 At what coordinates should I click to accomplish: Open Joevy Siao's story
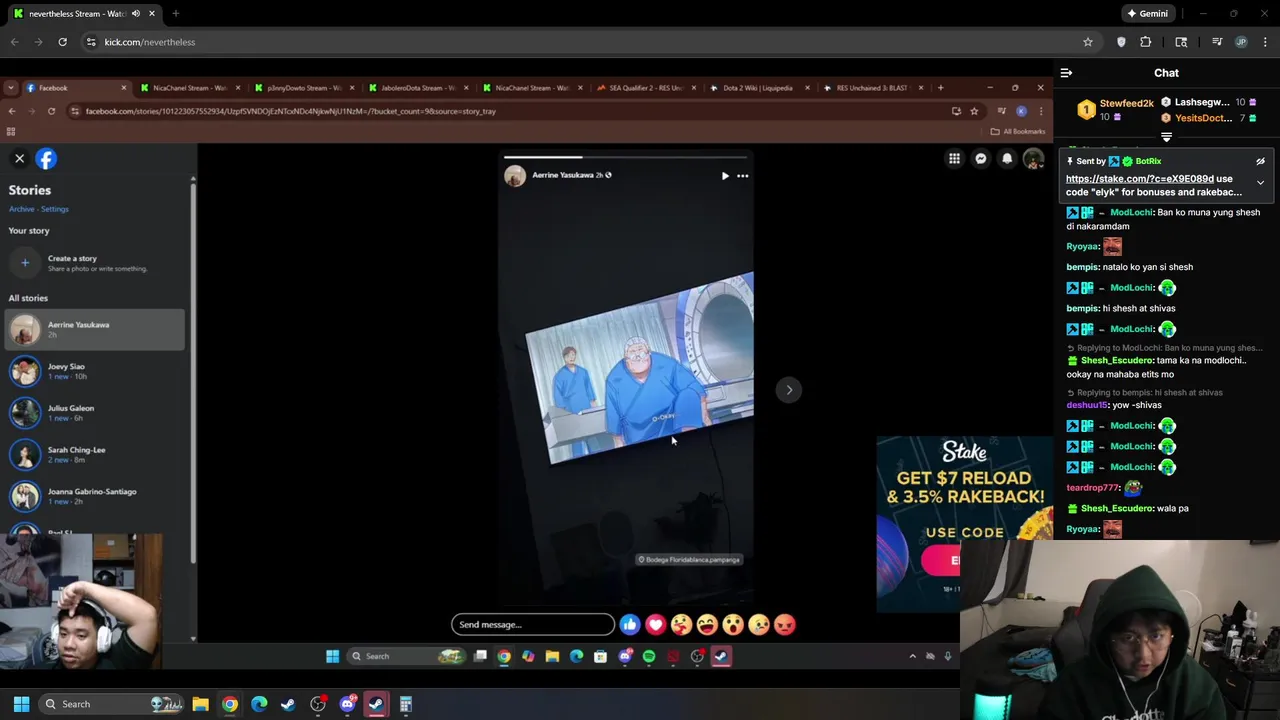coord(95,371)
